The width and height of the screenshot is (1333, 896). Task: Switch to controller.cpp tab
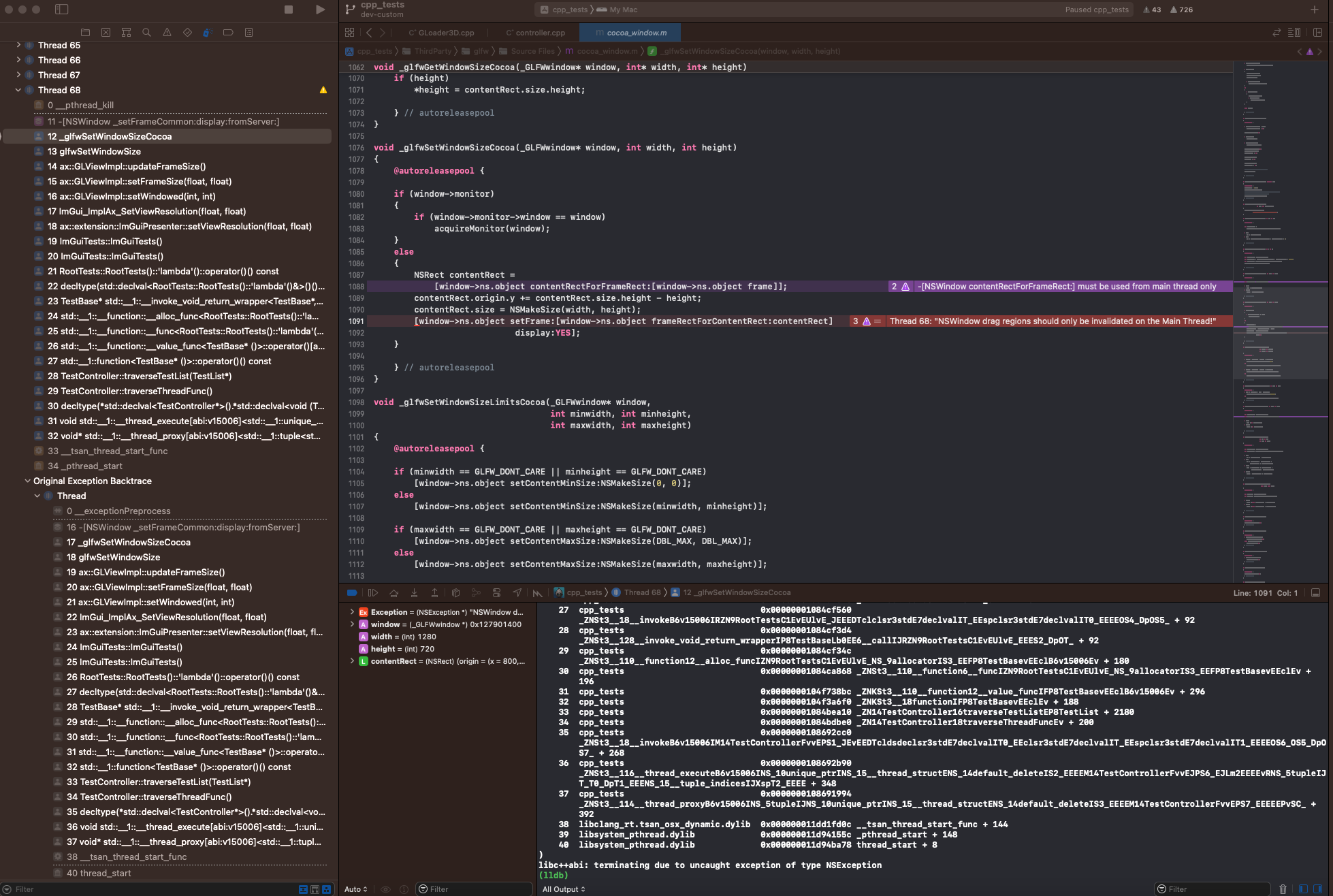[x=536, y=33]
